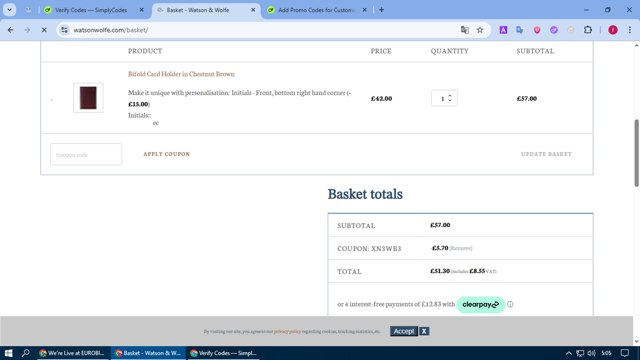
Task: Show hidden system tray icons
Action: click(x=569, y=353)
